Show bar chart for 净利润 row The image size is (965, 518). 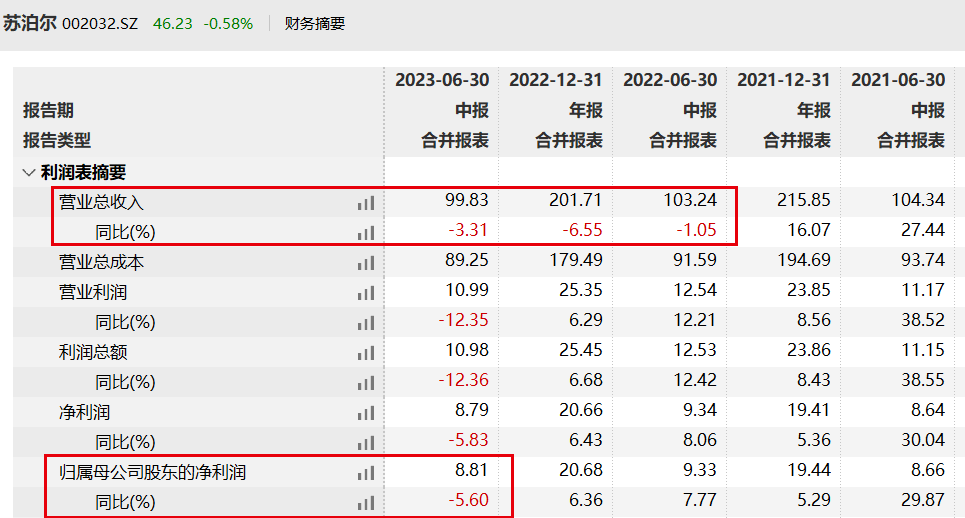click(x=366, y=413)
